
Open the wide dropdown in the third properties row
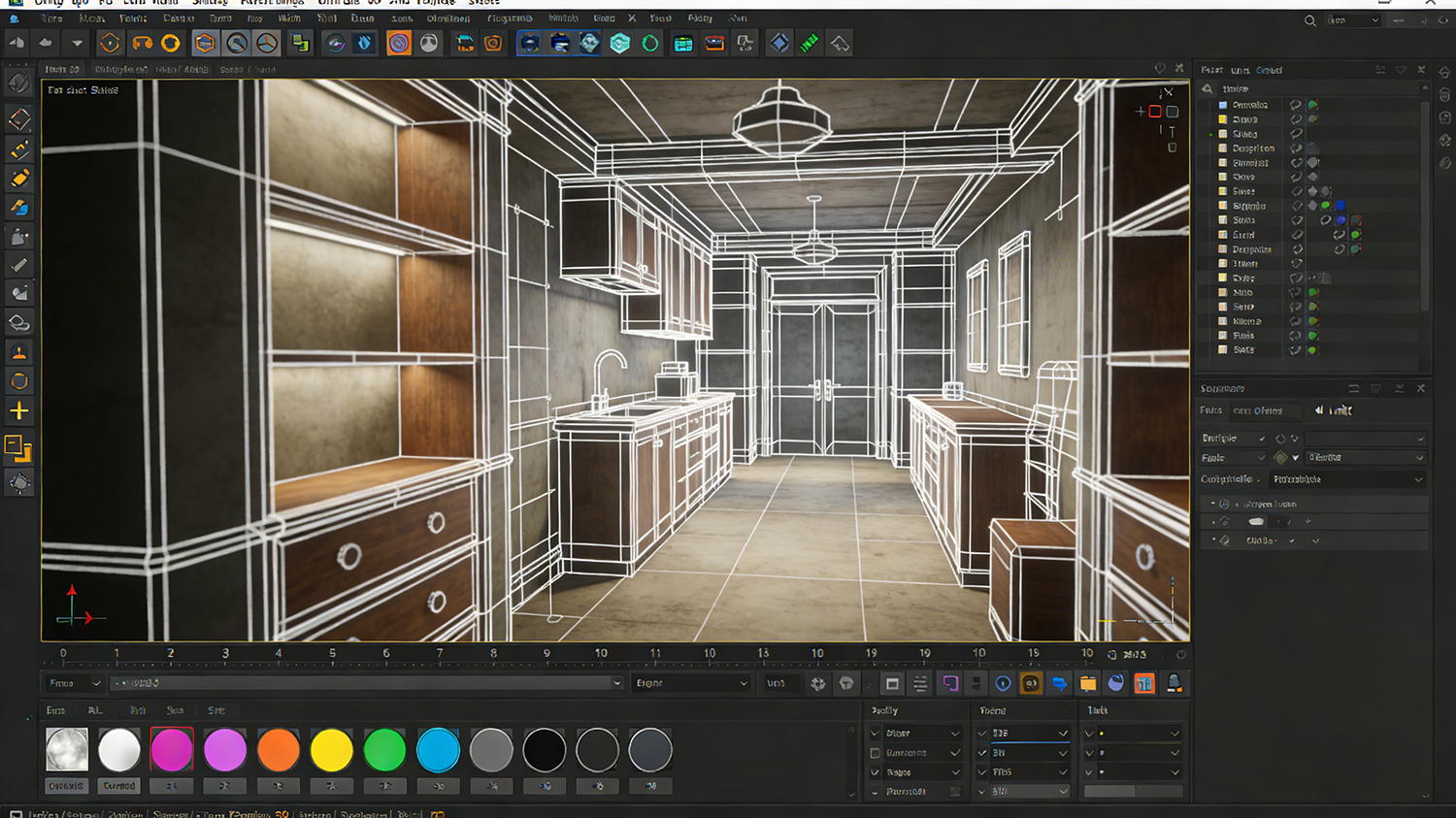coord(1347,479)
